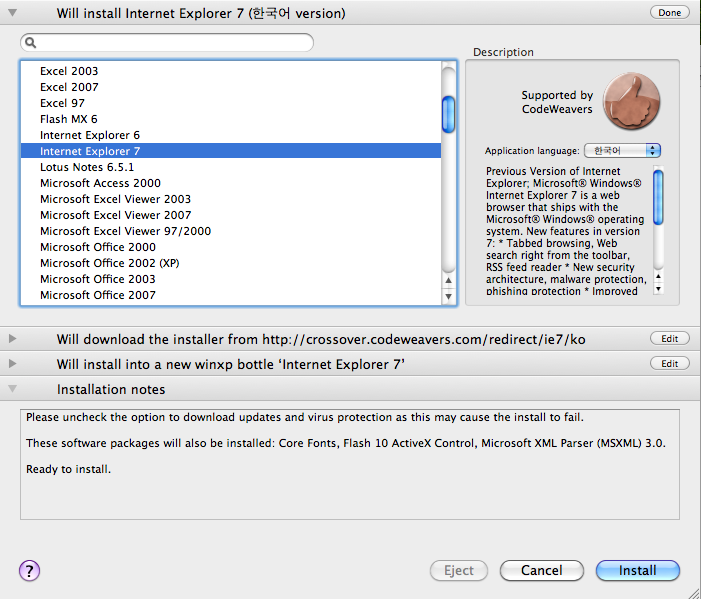Click the Cancel button
701x599 pixels.
[x=541, y=570]
